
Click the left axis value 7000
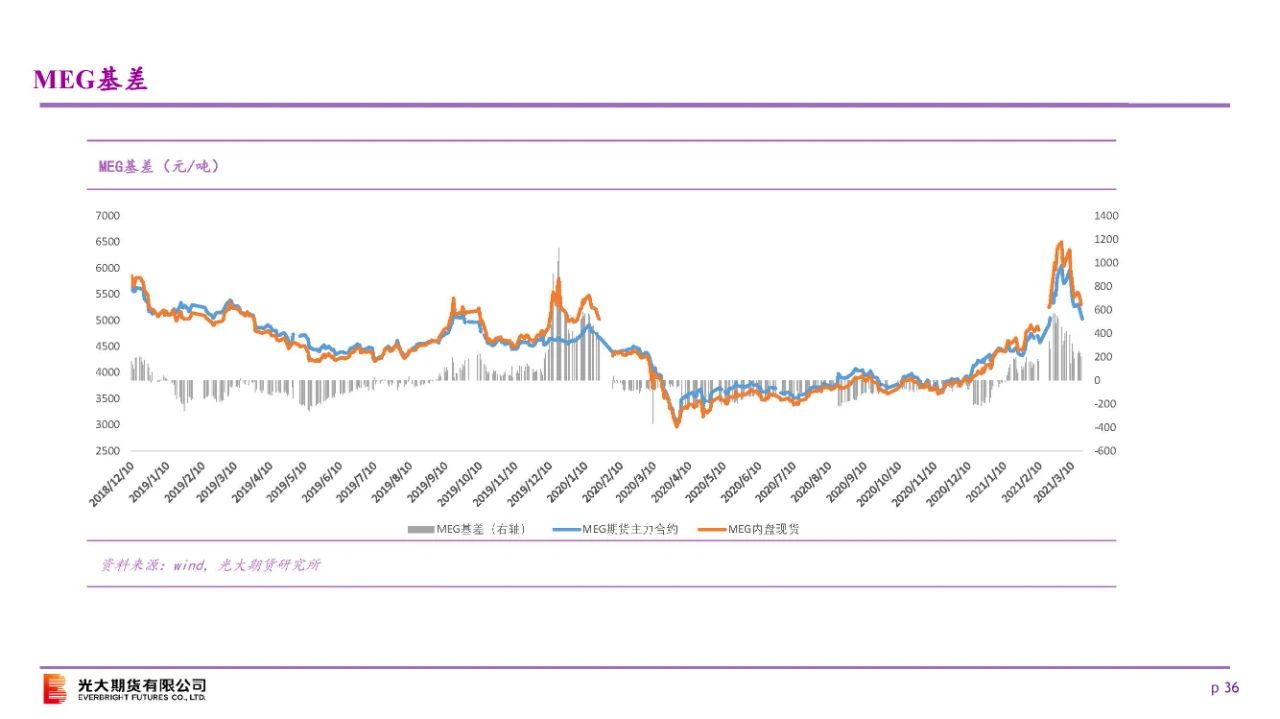point(108,216)
